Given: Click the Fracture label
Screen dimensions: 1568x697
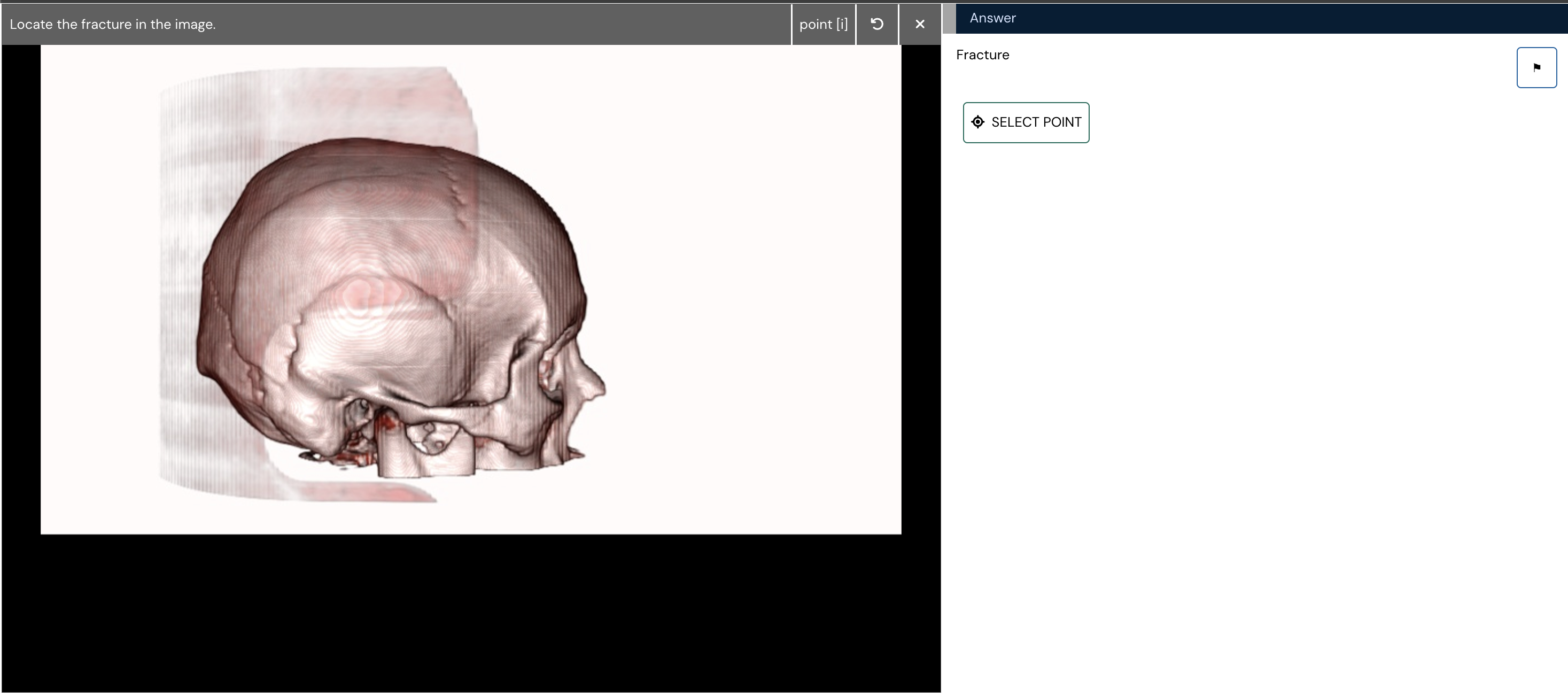Looking at the screenshot, I should click(x=982, y=55).
